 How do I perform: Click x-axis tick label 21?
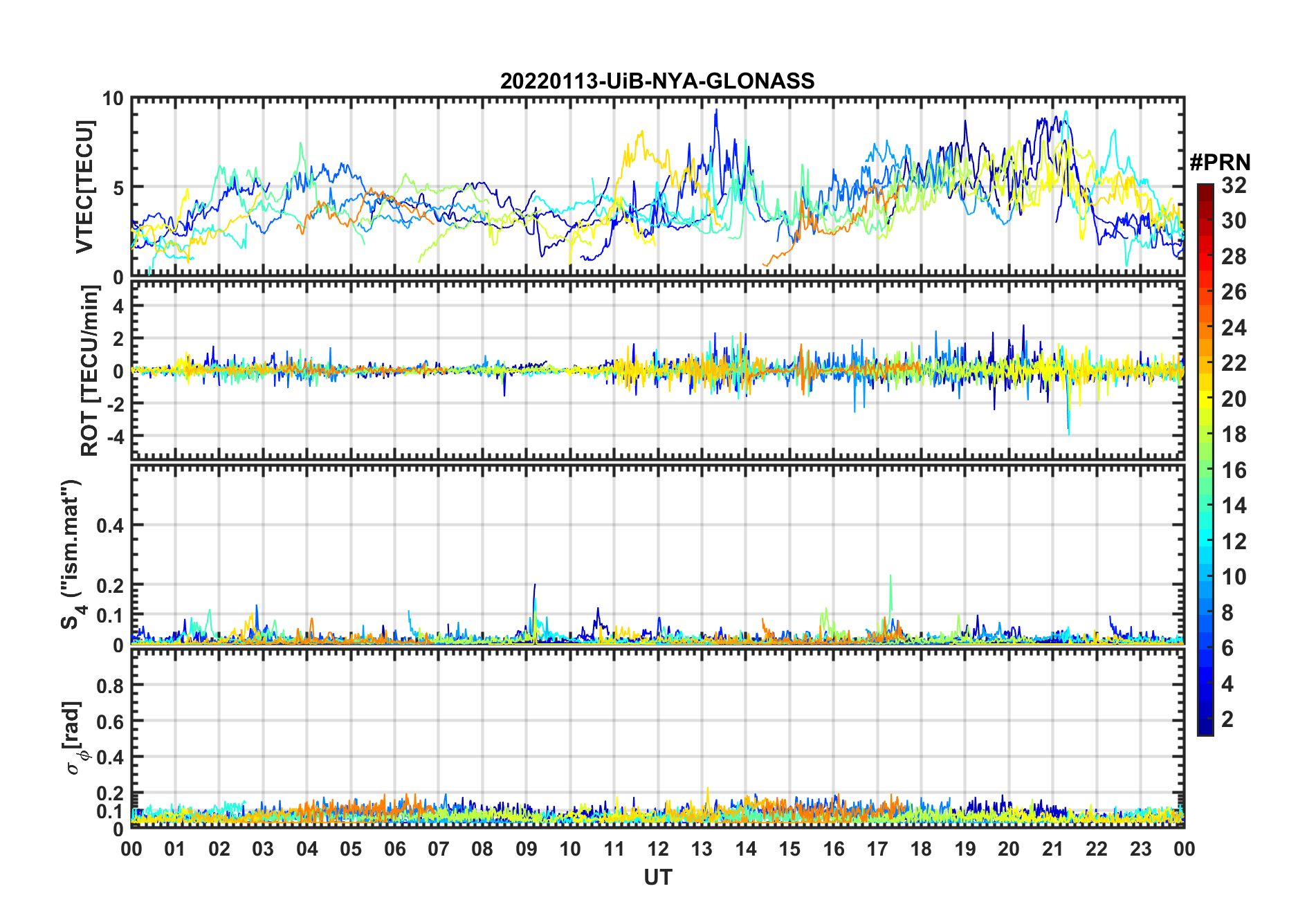[x=1052, y=849]
